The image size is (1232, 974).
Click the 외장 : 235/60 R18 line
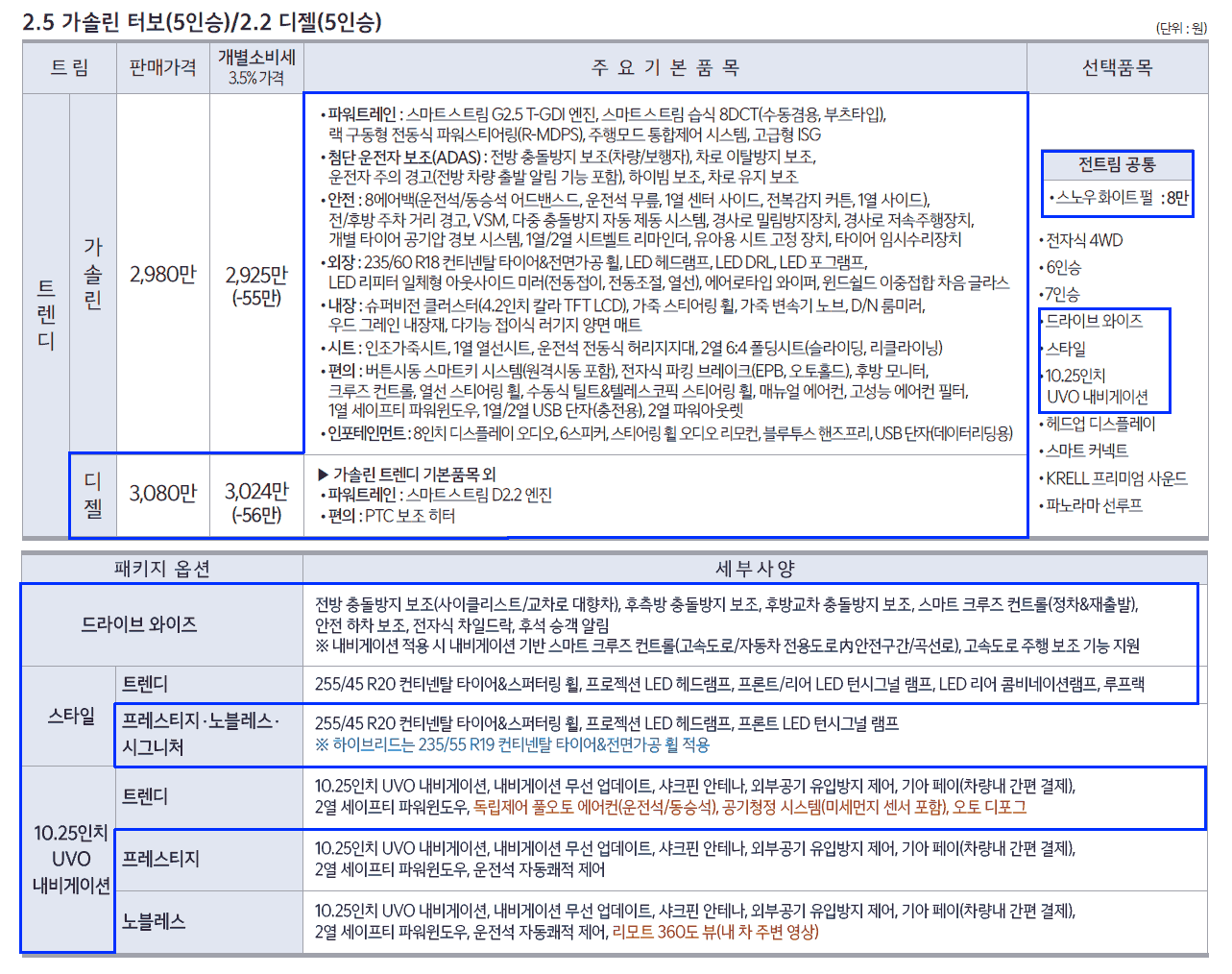coord(664,273)
